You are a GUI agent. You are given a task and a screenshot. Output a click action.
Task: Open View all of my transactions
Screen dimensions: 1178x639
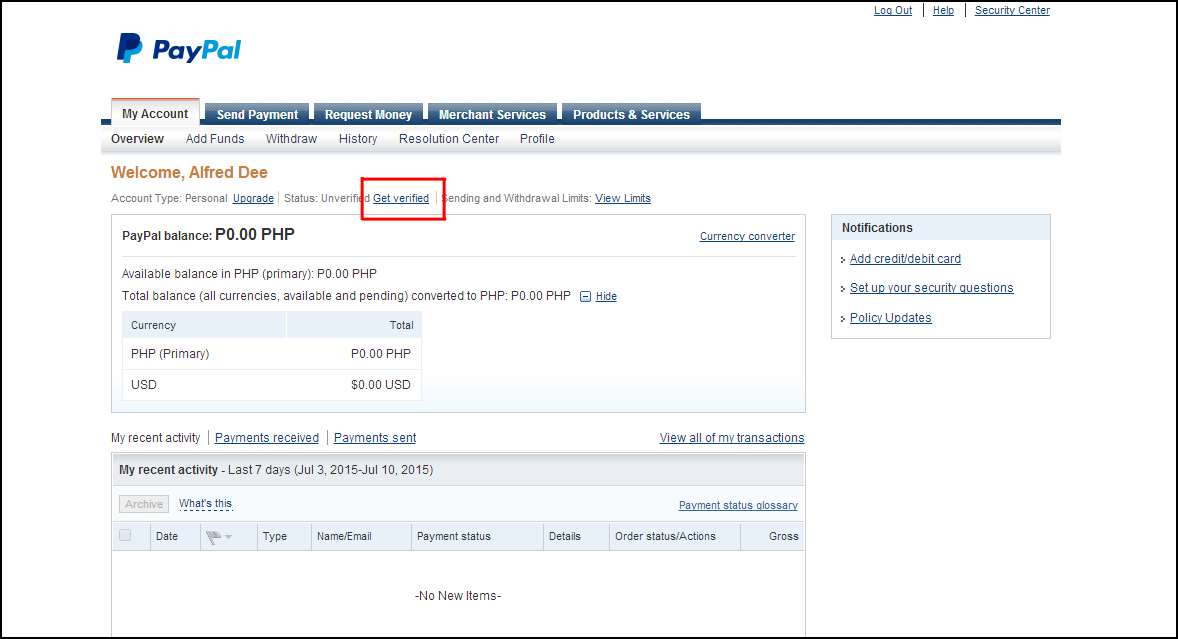point(732,438)
